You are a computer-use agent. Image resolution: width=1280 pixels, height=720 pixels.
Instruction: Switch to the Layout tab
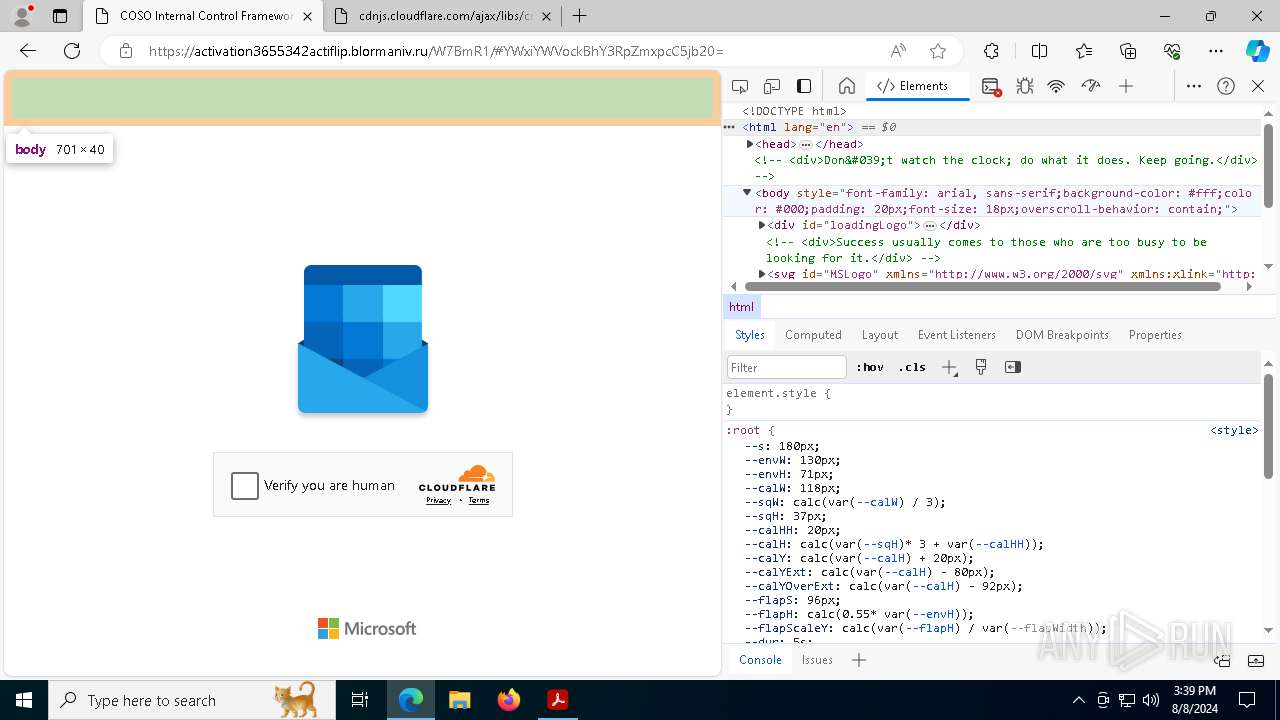[x=880, y=335]
